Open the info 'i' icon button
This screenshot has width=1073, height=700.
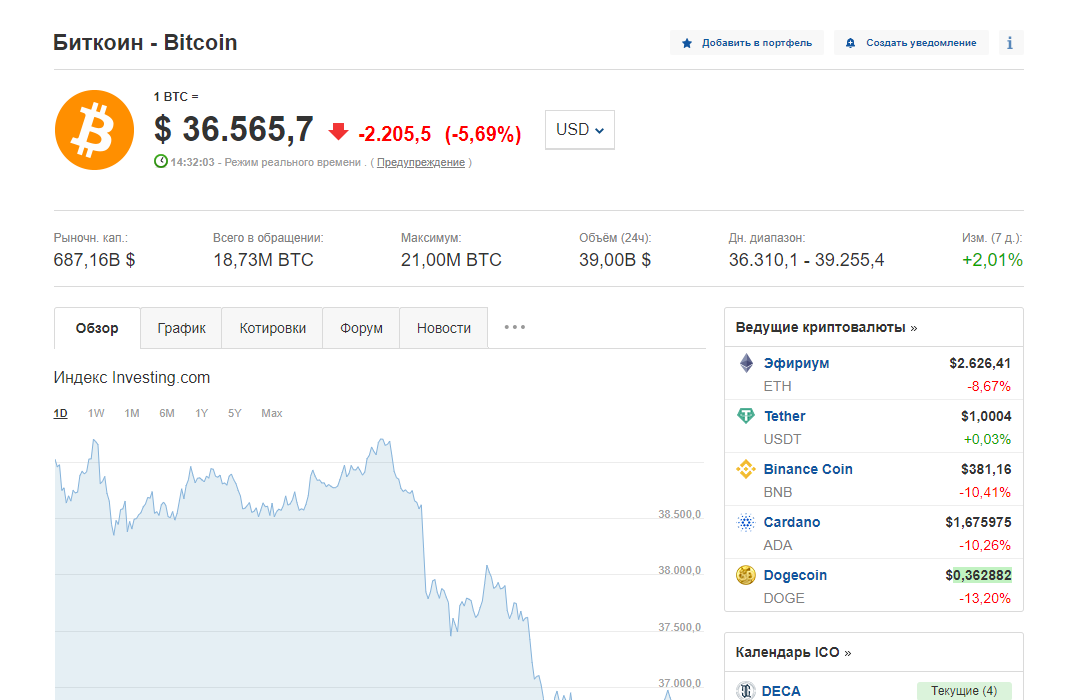pyautogui.click(x=1010, y=42)
